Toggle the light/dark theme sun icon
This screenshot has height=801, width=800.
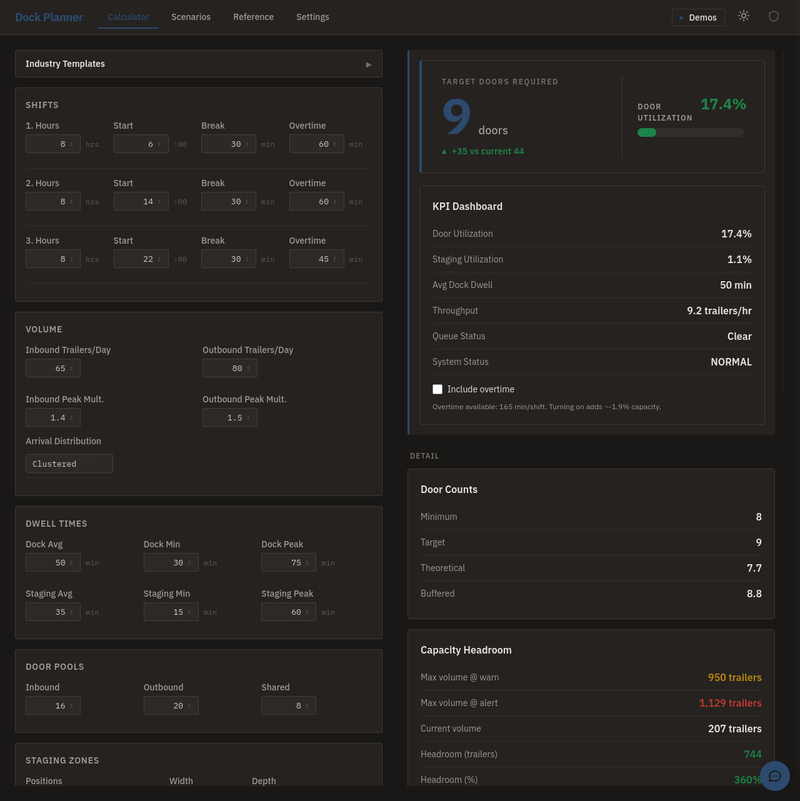[x=743, y=16]
